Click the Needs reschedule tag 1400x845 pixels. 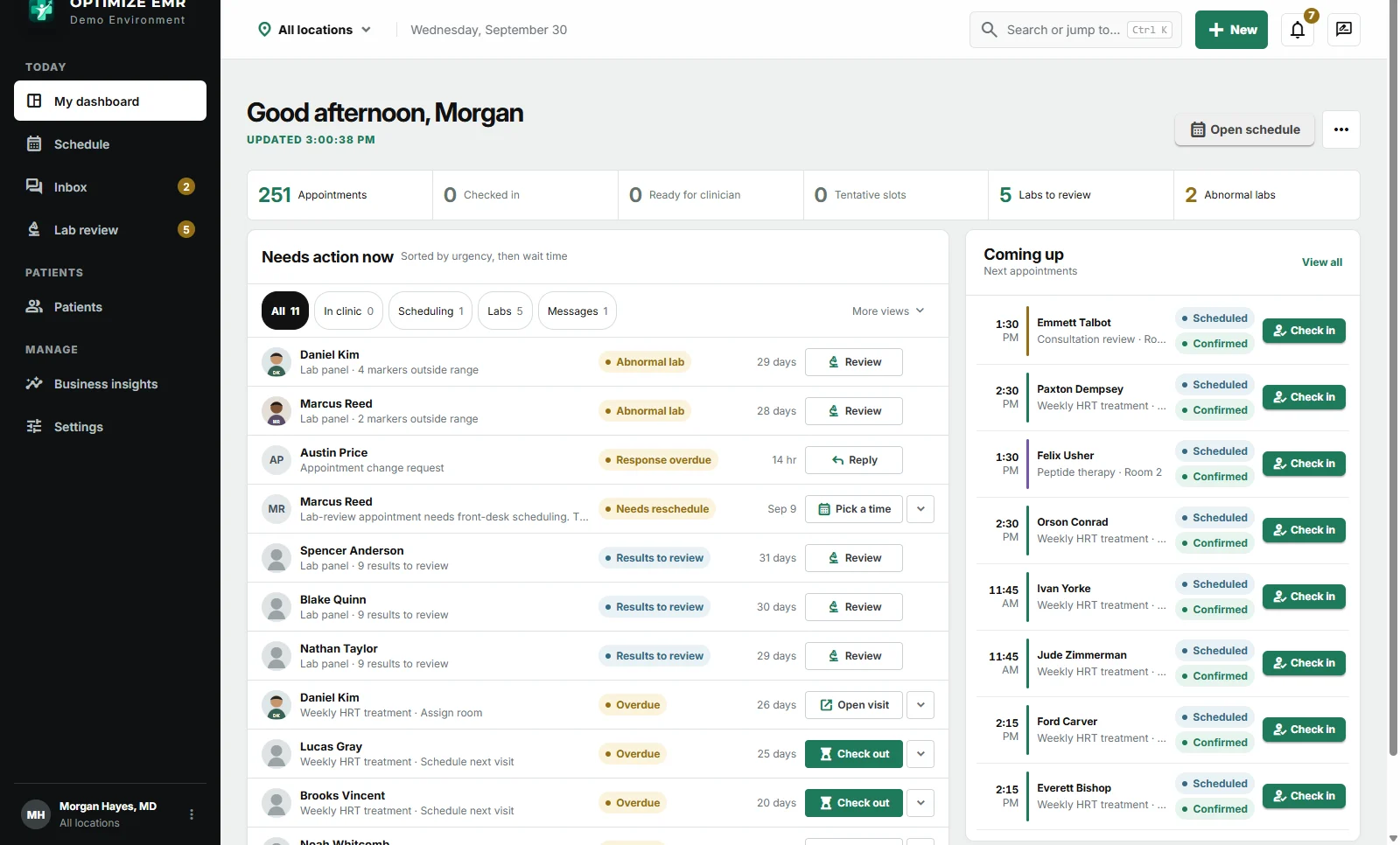tap(657, 509)
